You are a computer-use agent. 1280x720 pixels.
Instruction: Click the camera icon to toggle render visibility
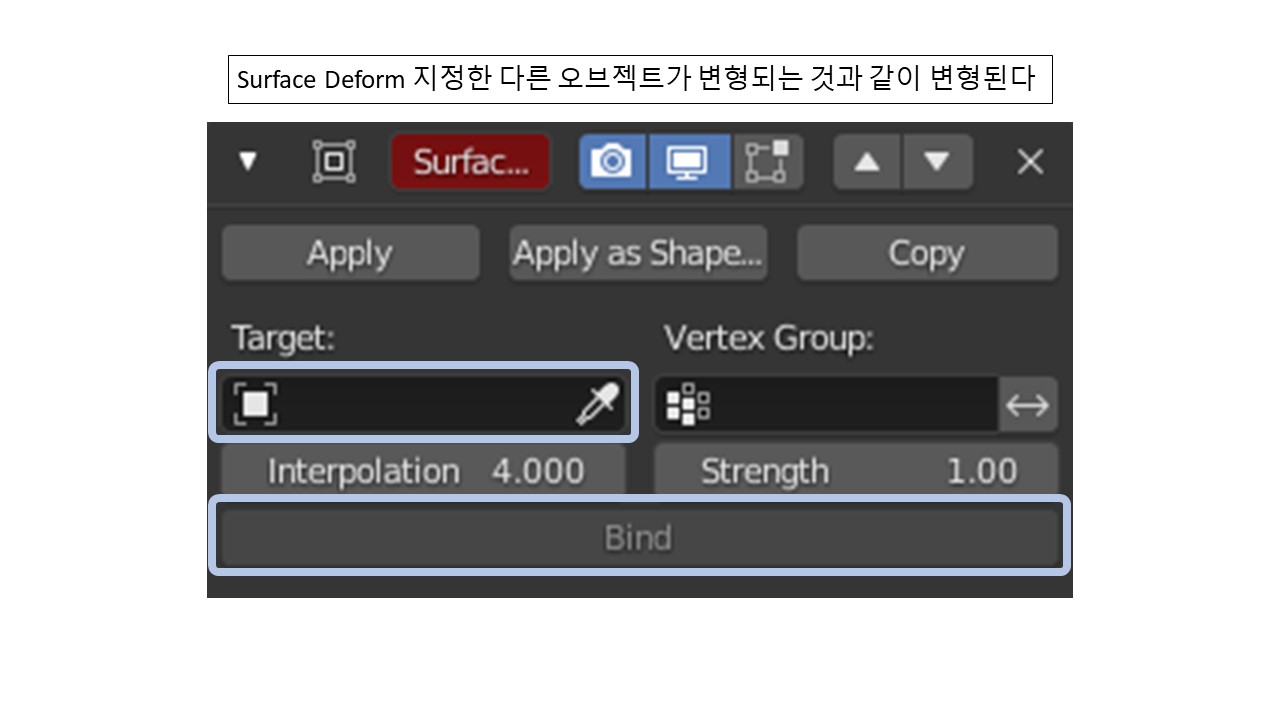click(612, 161)
